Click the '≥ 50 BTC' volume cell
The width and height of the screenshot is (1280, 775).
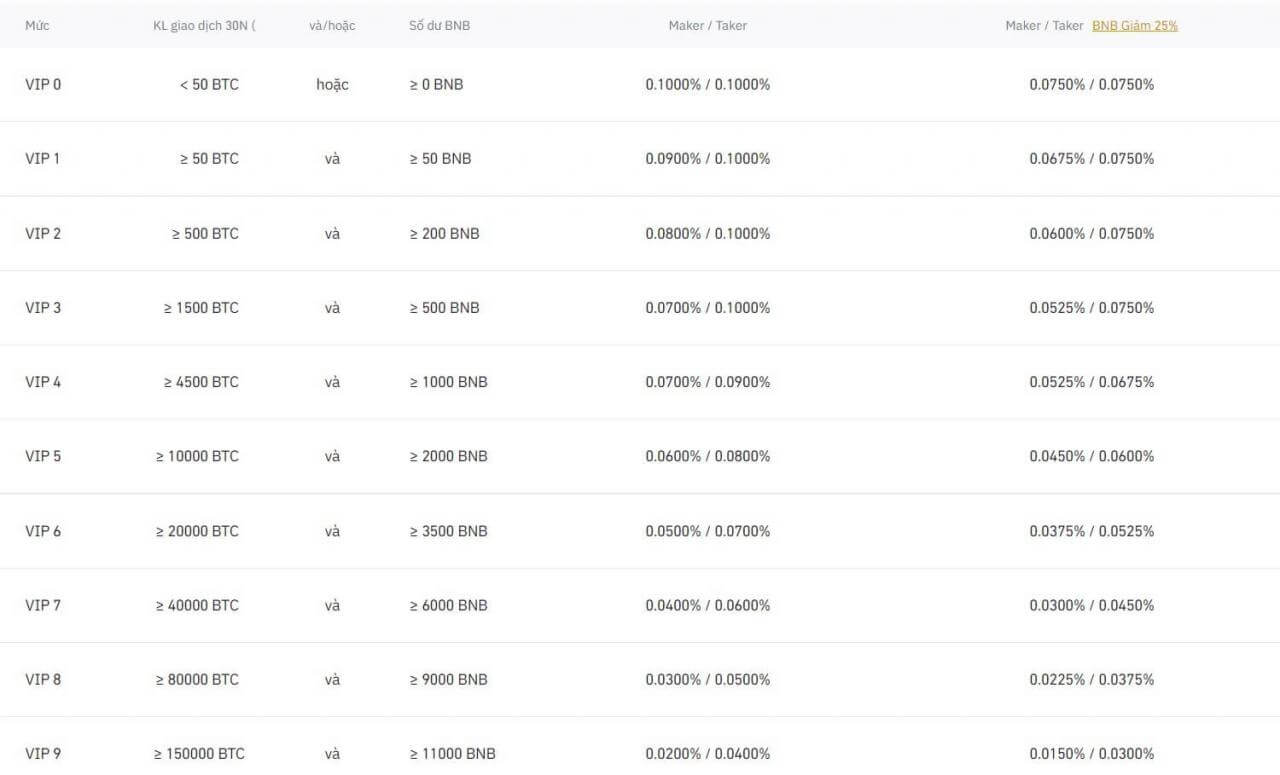click(209, 159)
